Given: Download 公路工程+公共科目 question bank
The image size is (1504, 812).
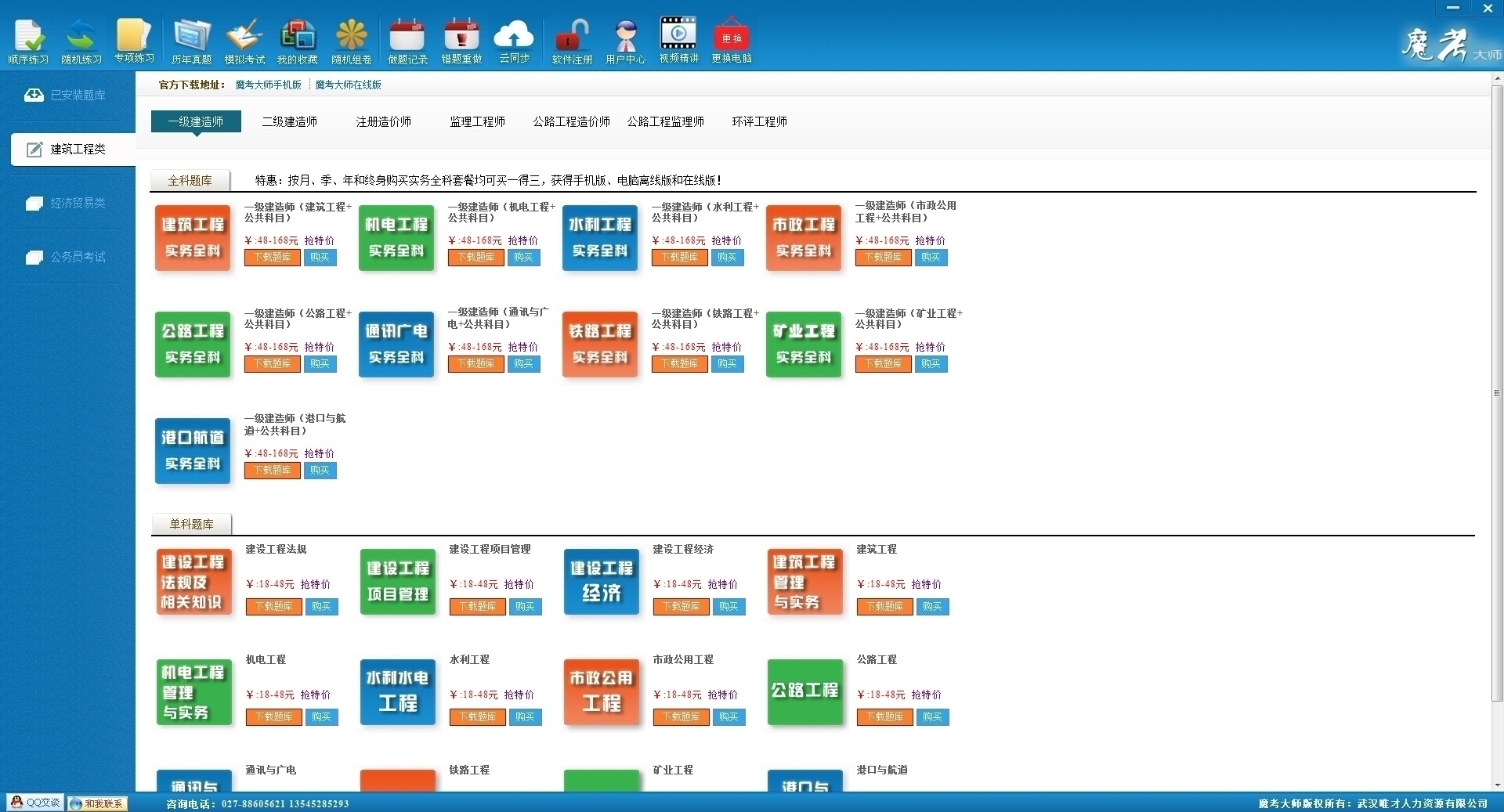Looking at the screenshot, I should 273,364.
